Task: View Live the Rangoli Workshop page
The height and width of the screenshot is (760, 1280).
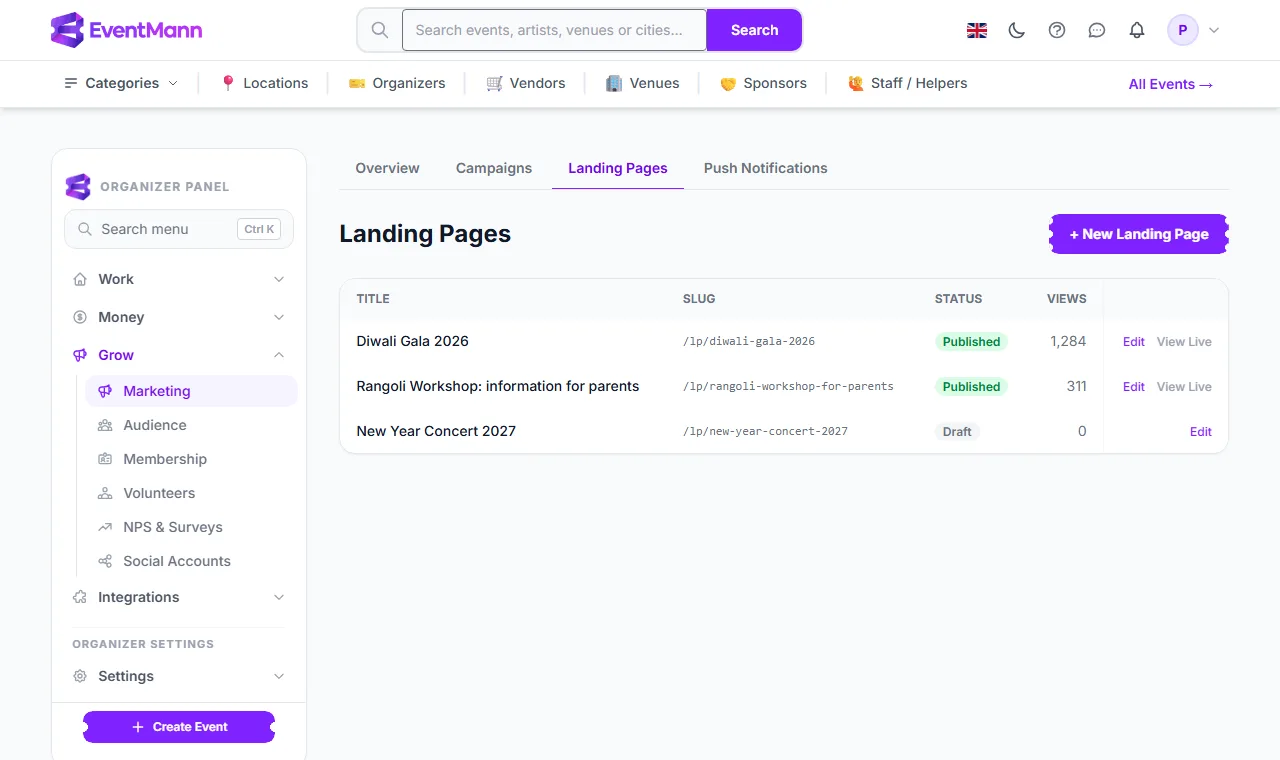Action: 1184,387
